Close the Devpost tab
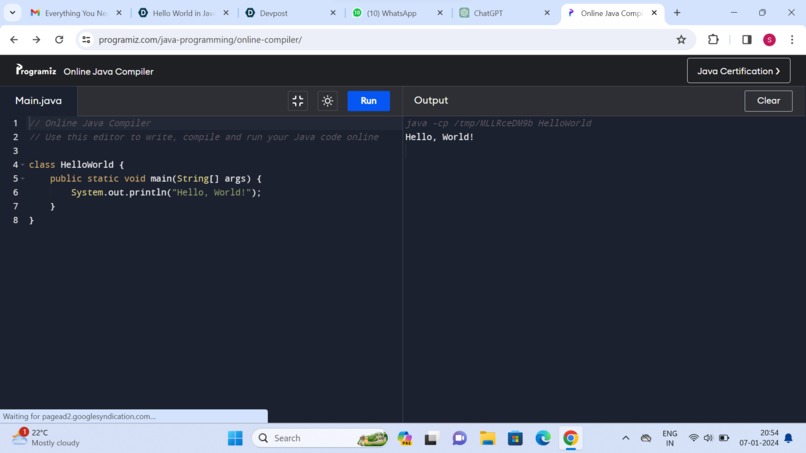The height and width of the screenshot is (453, 806). (x=333, y=13)
